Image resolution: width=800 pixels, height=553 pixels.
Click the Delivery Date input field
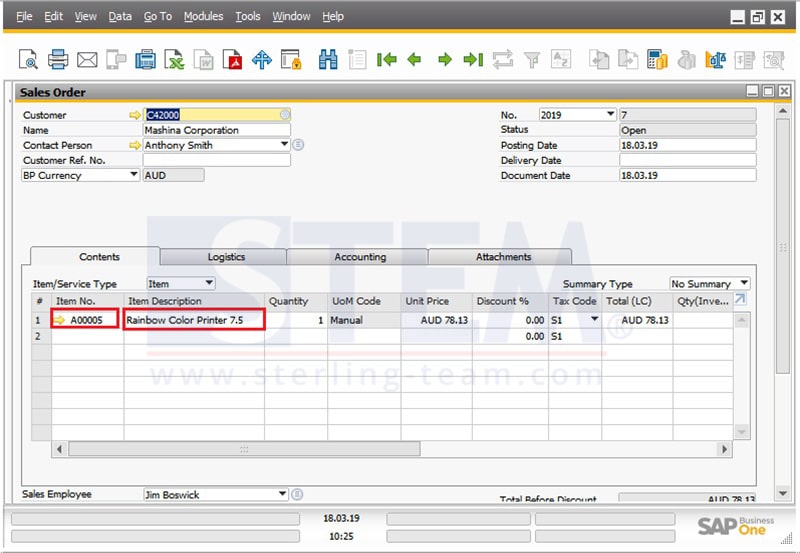687,160
